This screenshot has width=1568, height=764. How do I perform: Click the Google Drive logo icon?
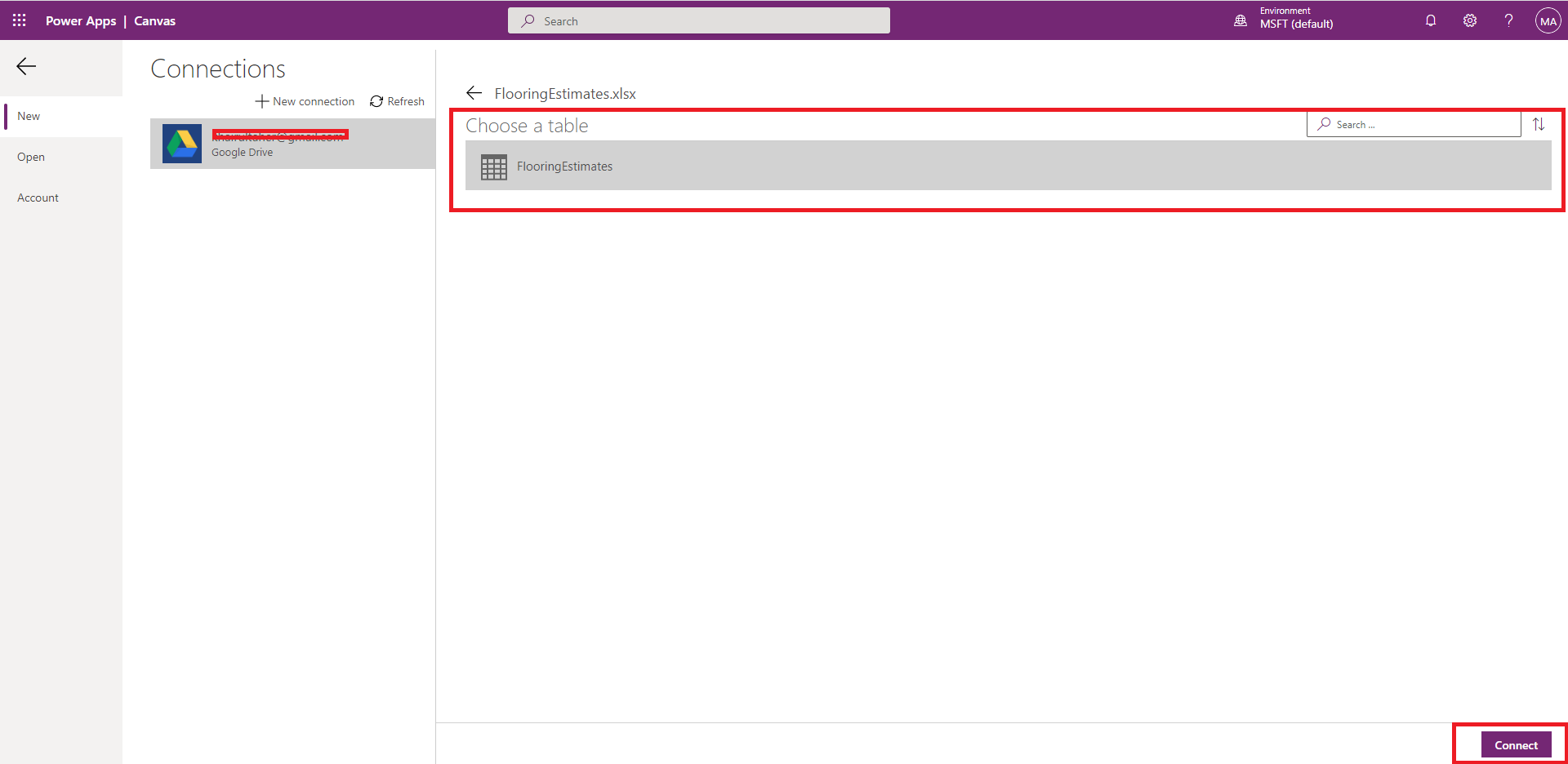[182, 144]
